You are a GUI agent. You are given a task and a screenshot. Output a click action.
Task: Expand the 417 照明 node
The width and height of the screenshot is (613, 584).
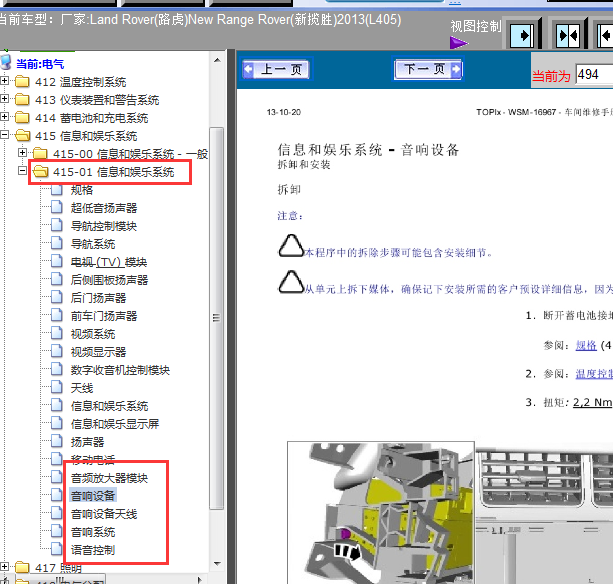(4, 566)
